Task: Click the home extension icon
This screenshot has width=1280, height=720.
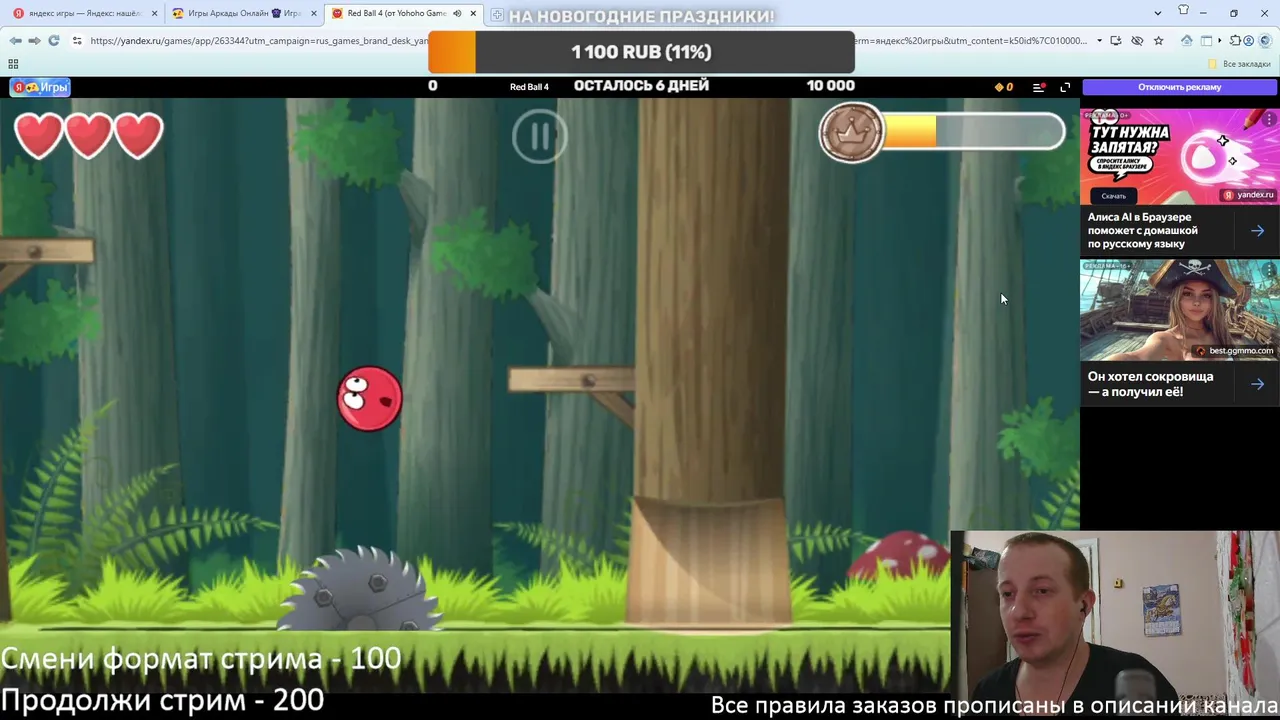Action: [1186, 40]
